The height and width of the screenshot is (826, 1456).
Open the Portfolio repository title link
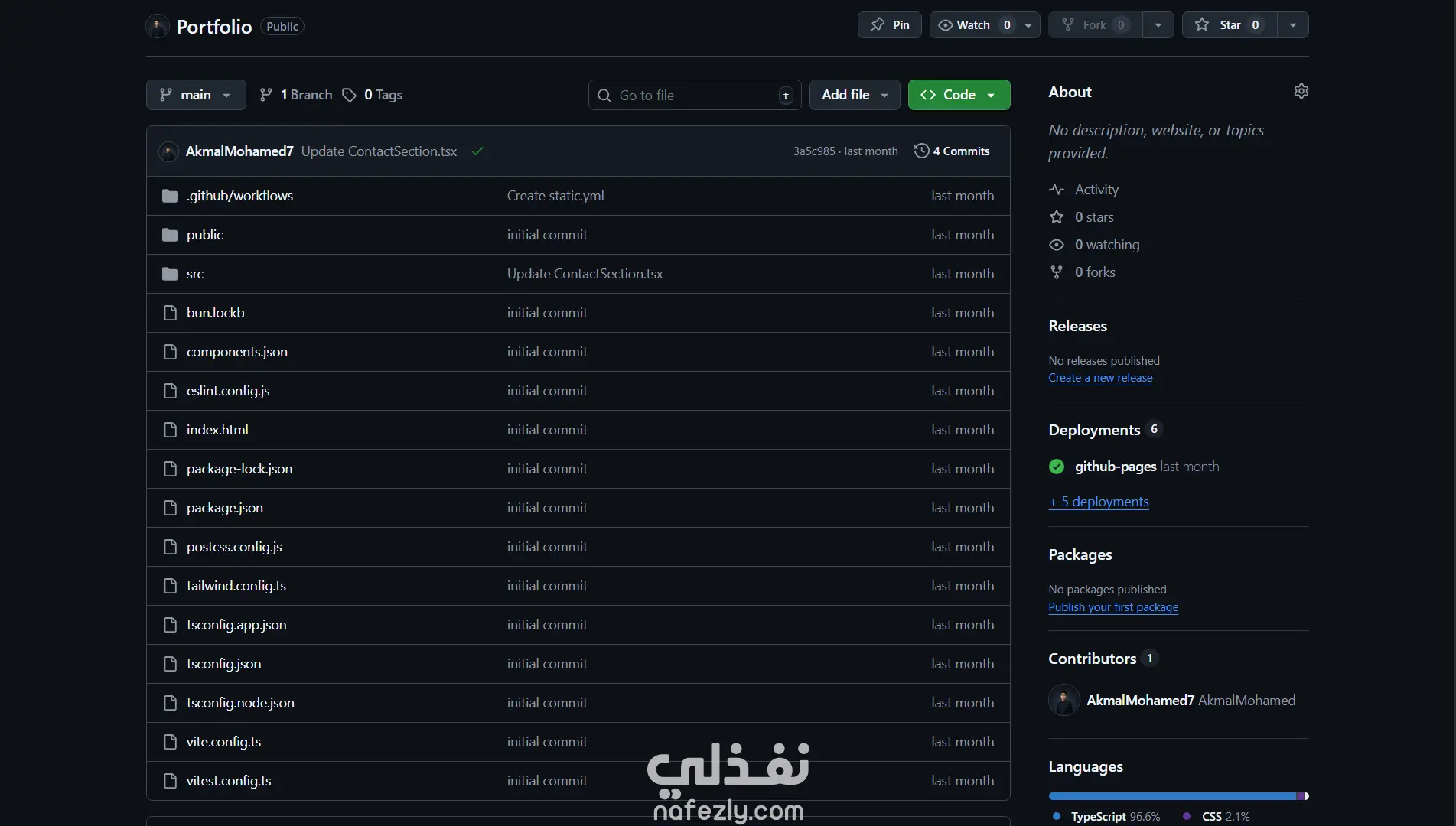214,27
